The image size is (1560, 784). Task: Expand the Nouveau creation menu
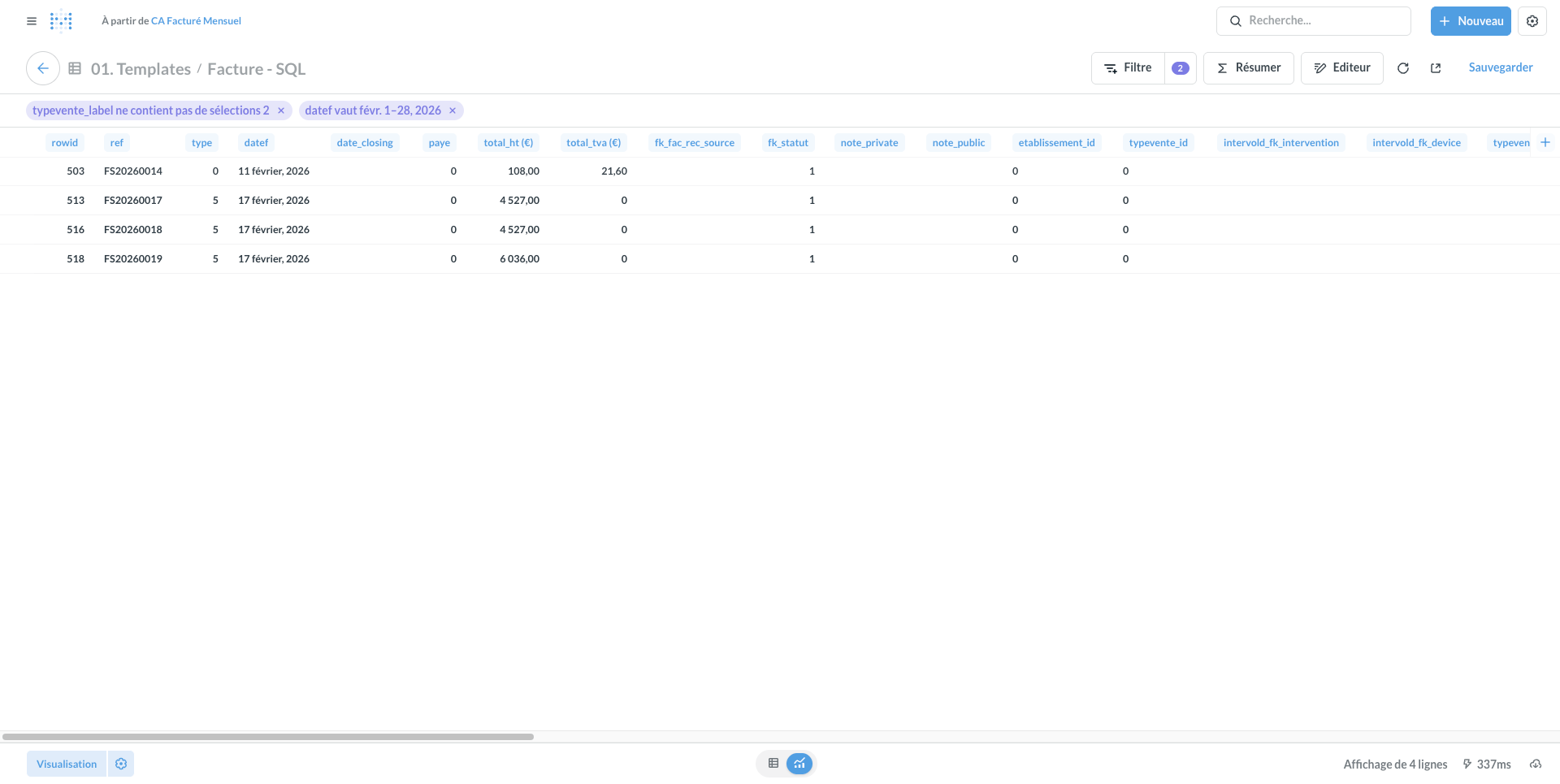[x=1470, y=21]
